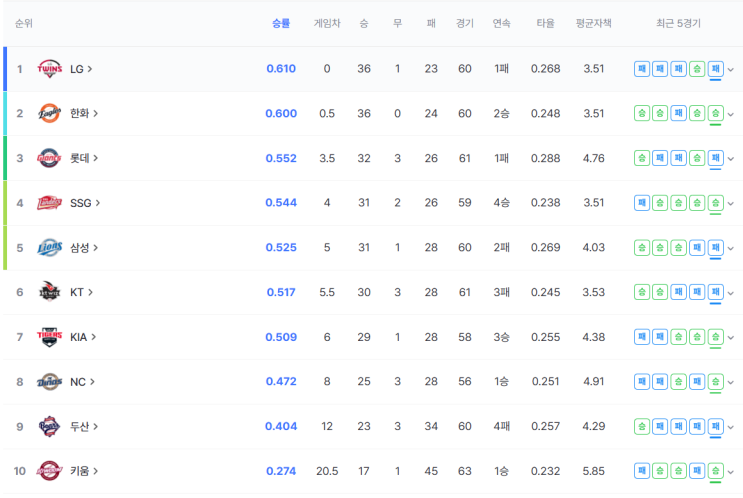
Task: Click SSG's most recent game win badge
Action: click(716, 203)
